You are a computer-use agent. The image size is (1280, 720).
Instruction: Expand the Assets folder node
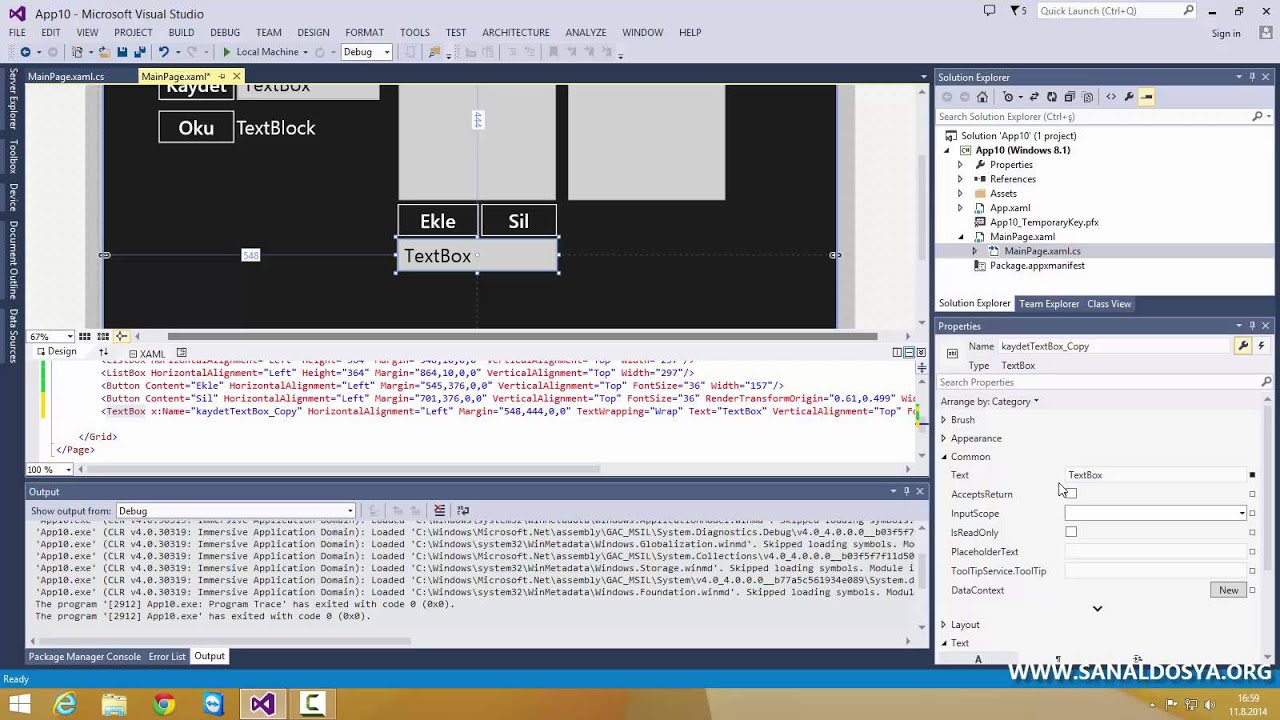[x=960, y=194]
